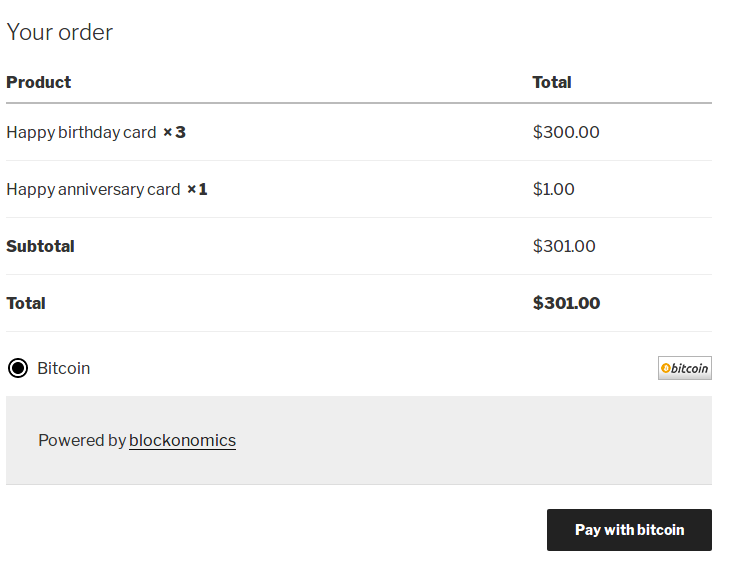The image size is (741, 571).
Task: Click the Pay with bitcoin button
Action: point(629,530)
